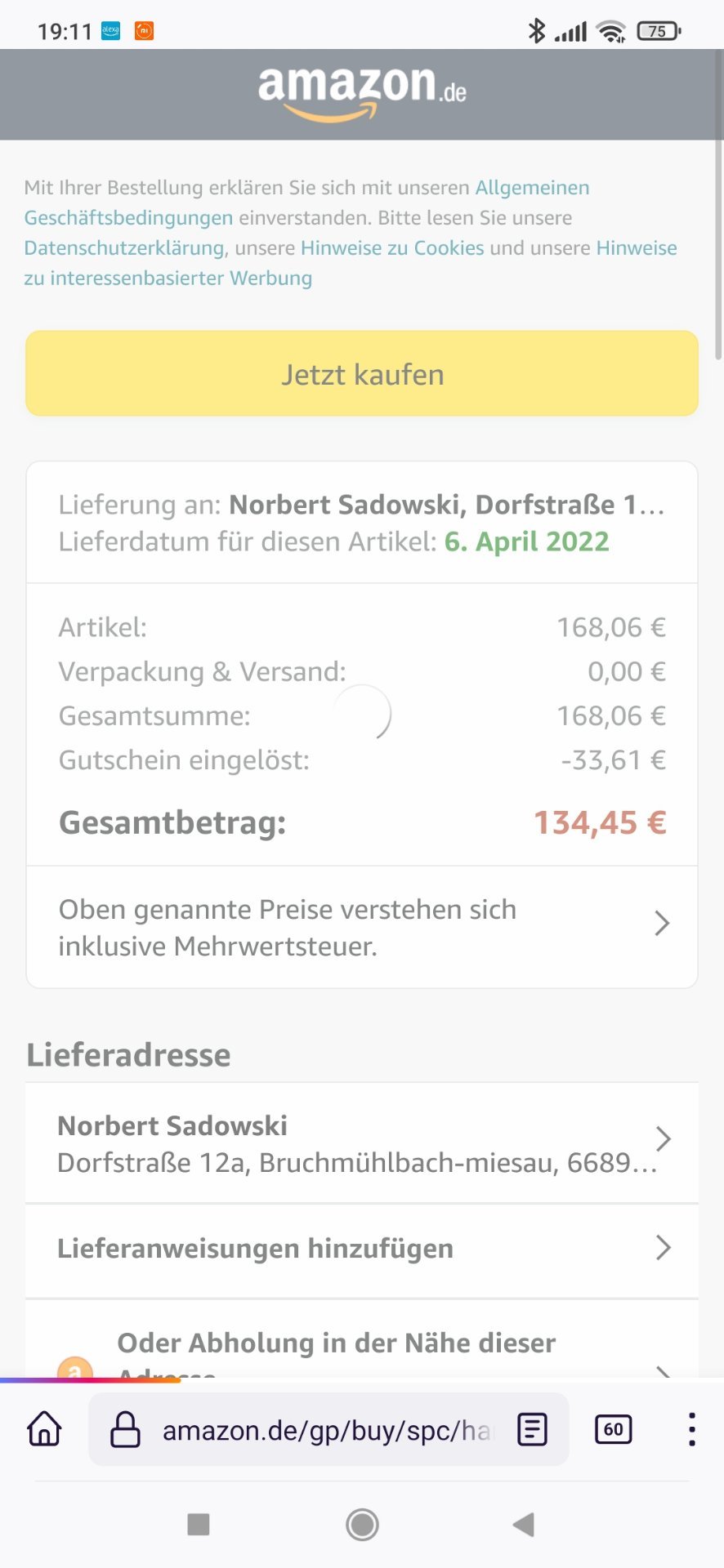Open the Datenschutzerklärung link
Image resolution: width=724 pixels, height=1568 pixels.
[124, 248]
